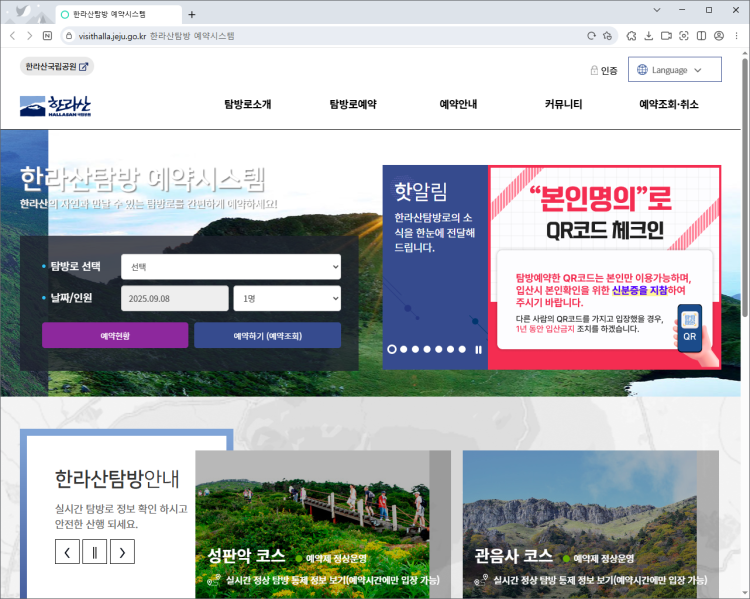Open the 탐방로예약 menu
The width and height of the screenshot is (750, 599).
tap(353, 104)
